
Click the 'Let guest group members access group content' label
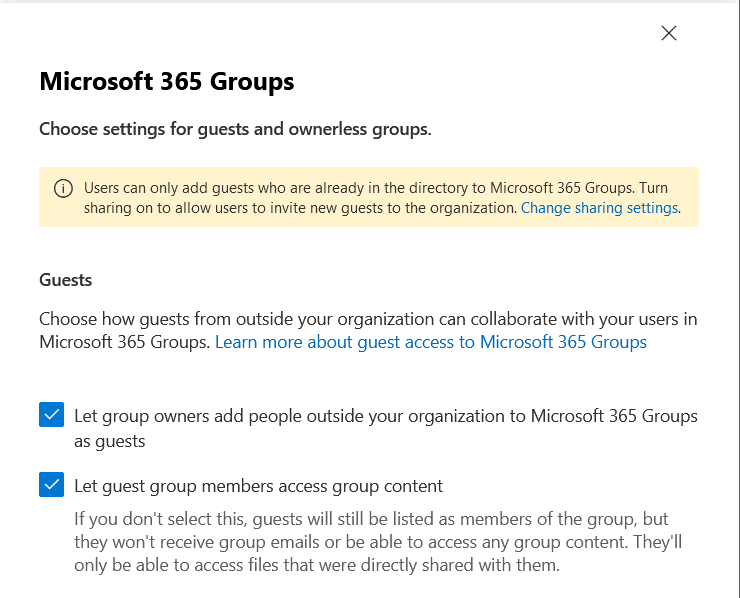tap(258, 486)
